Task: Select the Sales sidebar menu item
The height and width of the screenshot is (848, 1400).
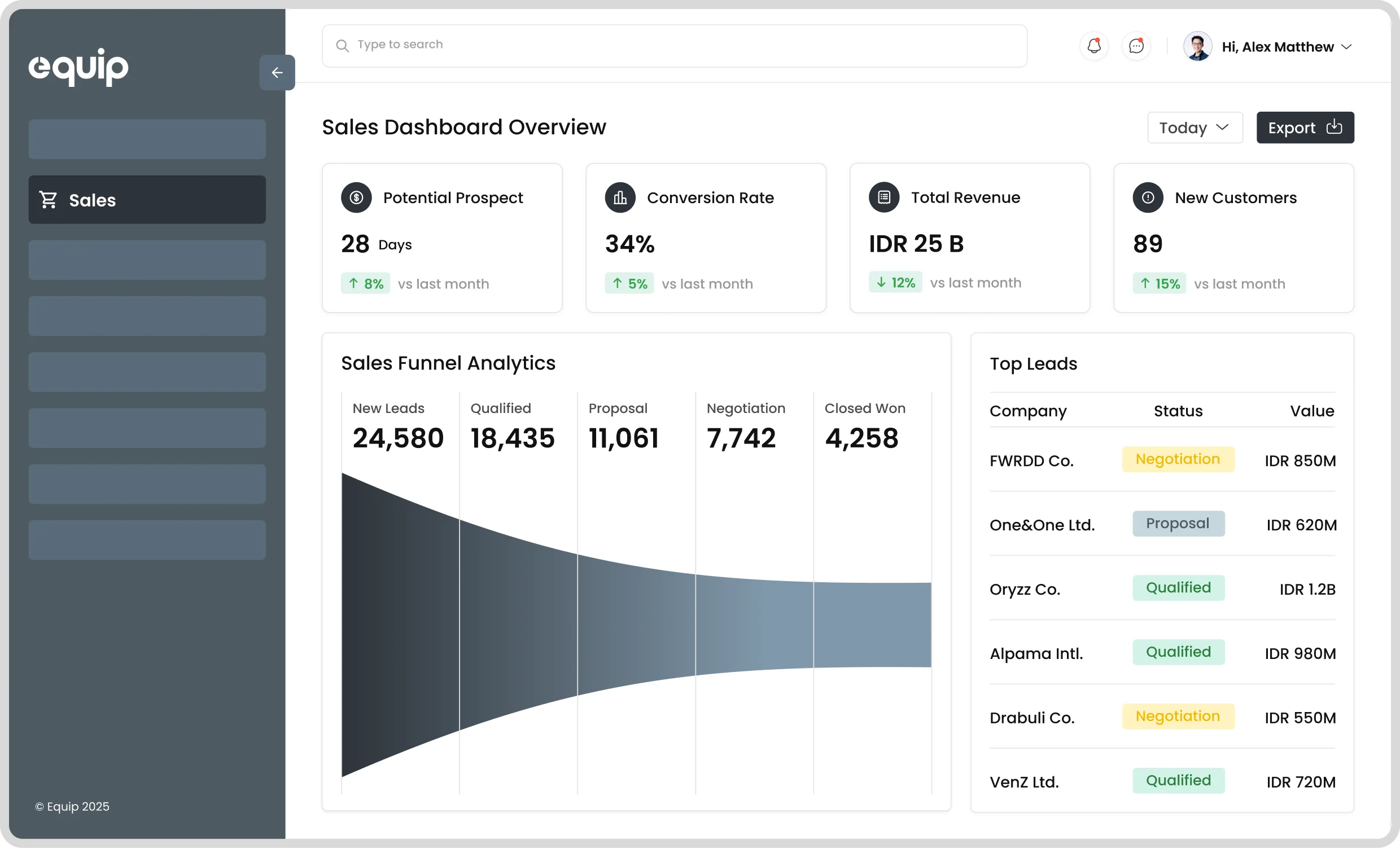Action: coord(147,200)
